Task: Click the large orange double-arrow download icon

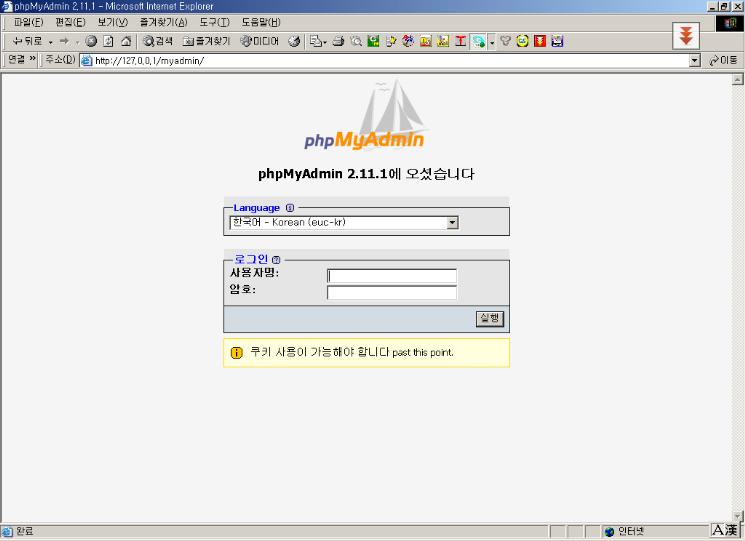Action: 686,36
